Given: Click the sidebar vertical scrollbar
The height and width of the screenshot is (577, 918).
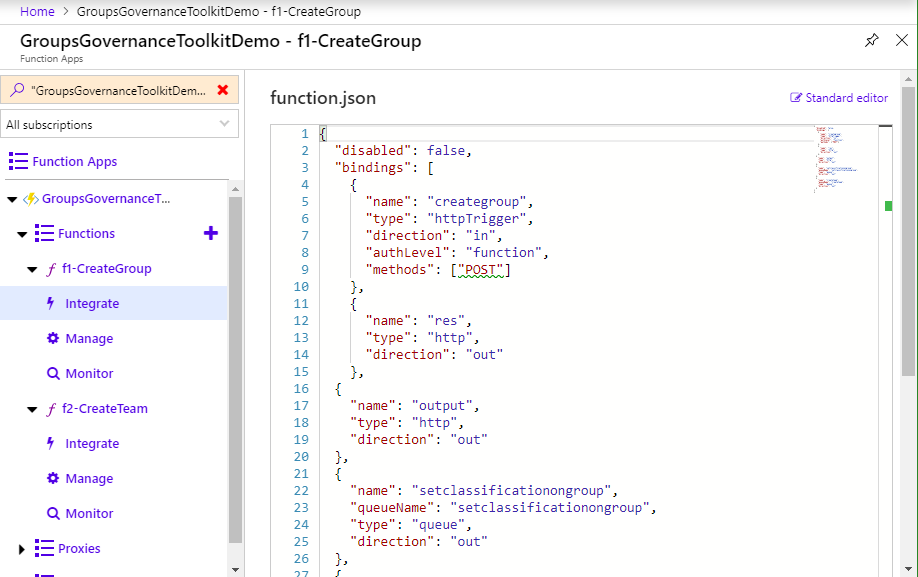Looking at the screenshot, I should coord(235,370).
